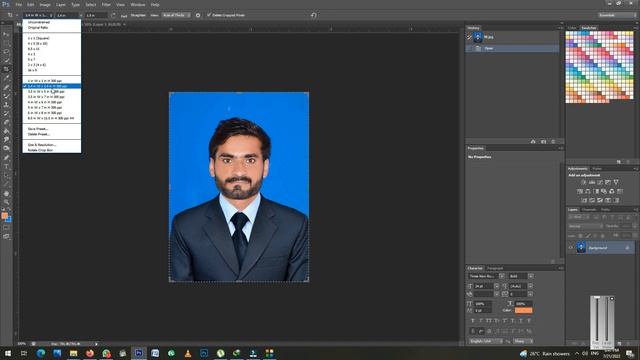Viewport: 640px width, 360px height.
Task: Open the font family dropdown
Action: pos(502,276)
